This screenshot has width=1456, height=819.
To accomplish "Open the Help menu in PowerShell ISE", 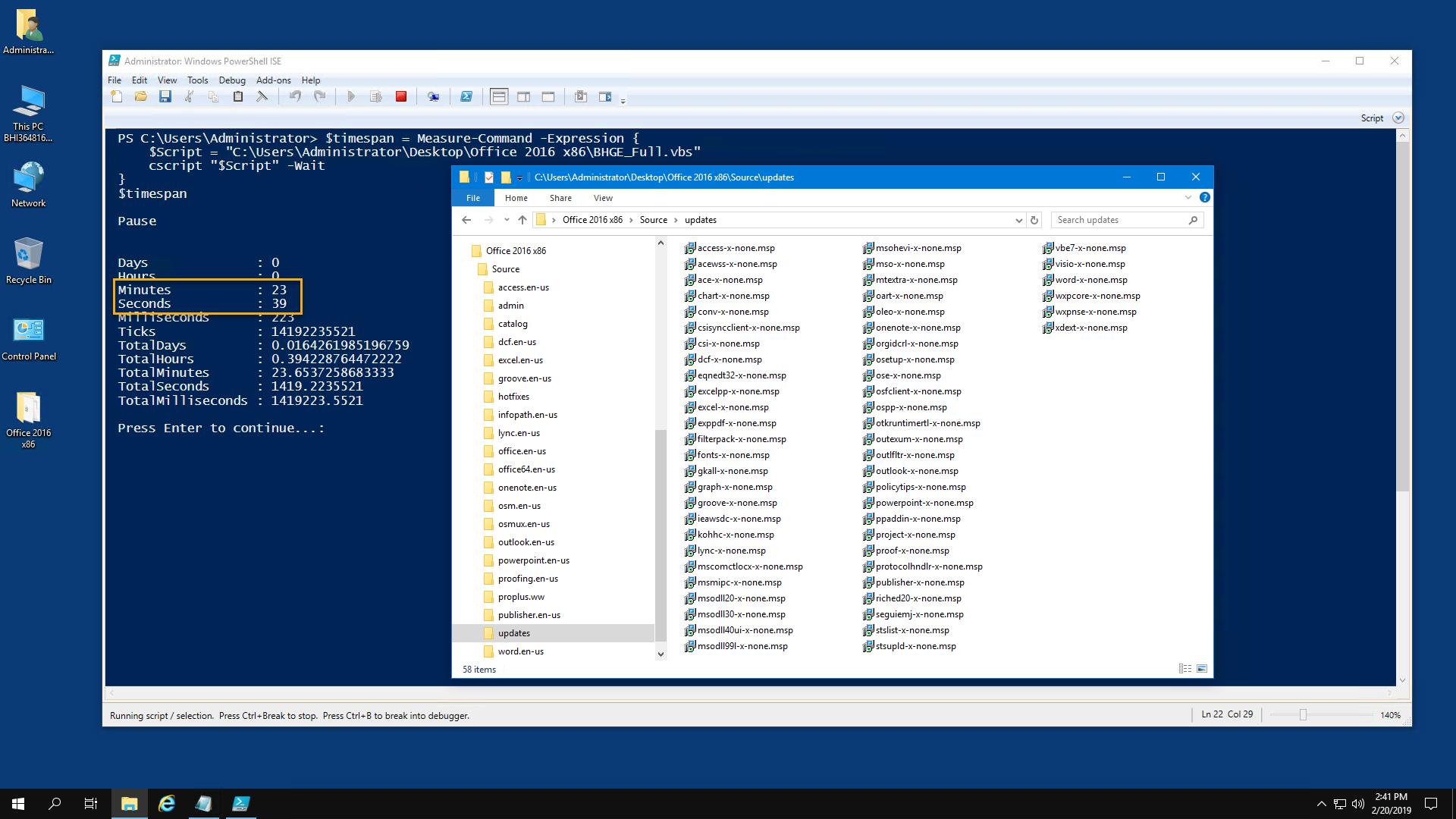I will (311, 80).
